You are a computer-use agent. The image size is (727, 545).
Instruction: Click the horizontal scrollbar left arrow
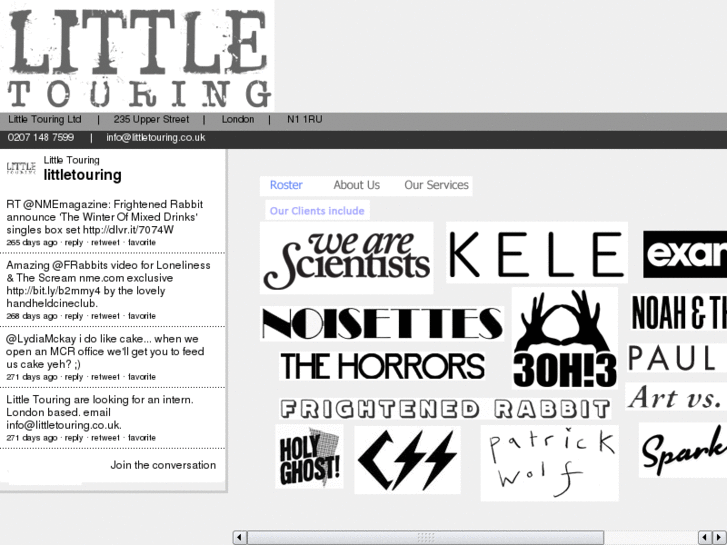(239, 537)
